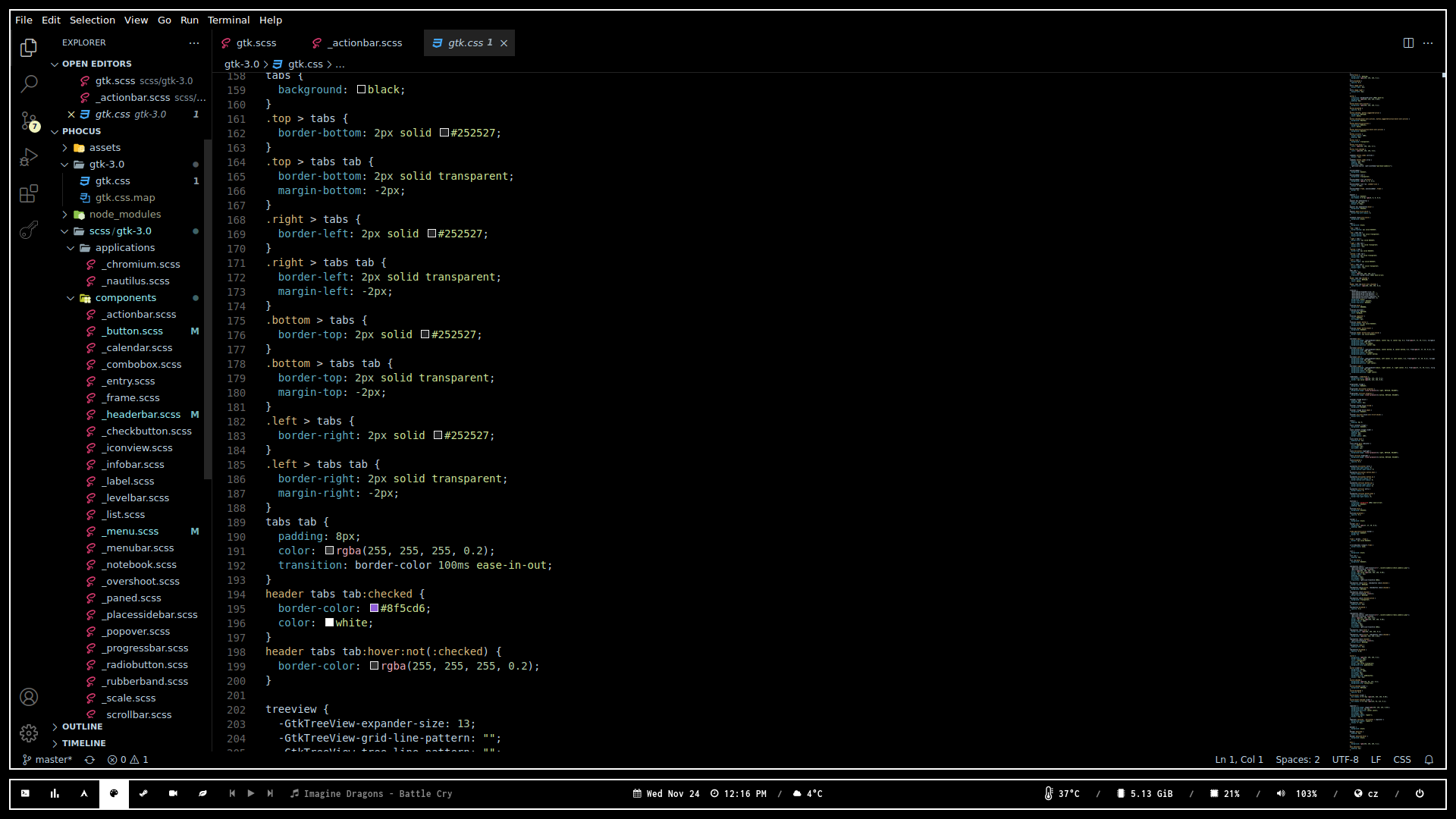The image size is (1456, 819).
Task: Click the CSS language mode button
Action: click(1402, 760)
